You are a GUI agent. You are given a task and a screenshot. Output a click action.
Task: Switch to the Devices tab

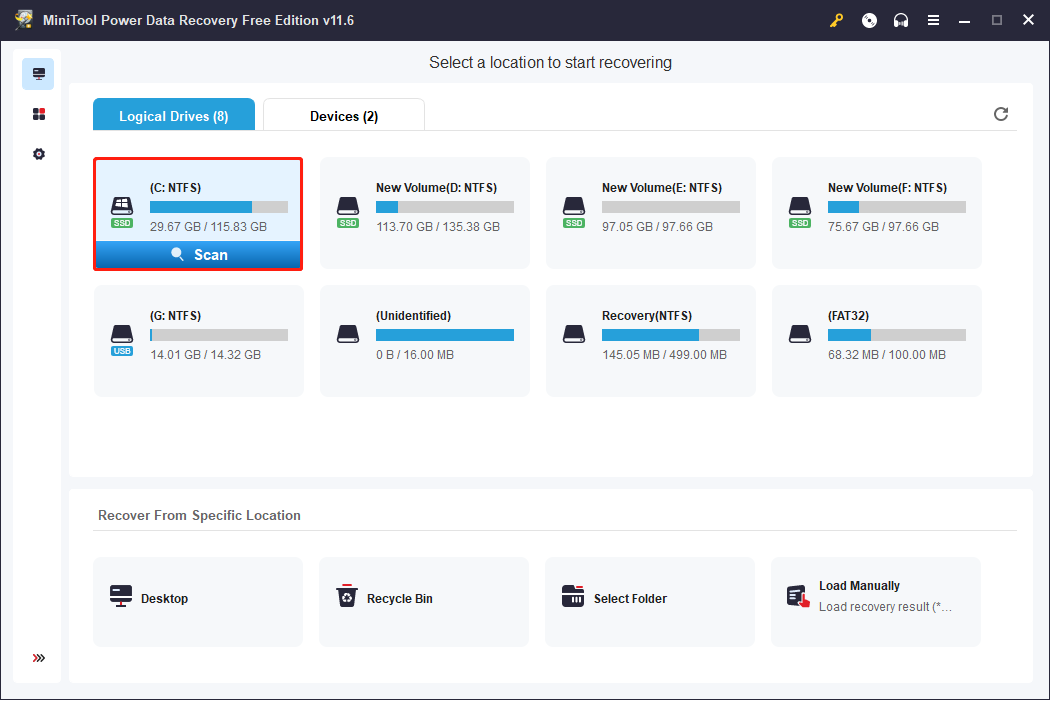tap(343, 116)
